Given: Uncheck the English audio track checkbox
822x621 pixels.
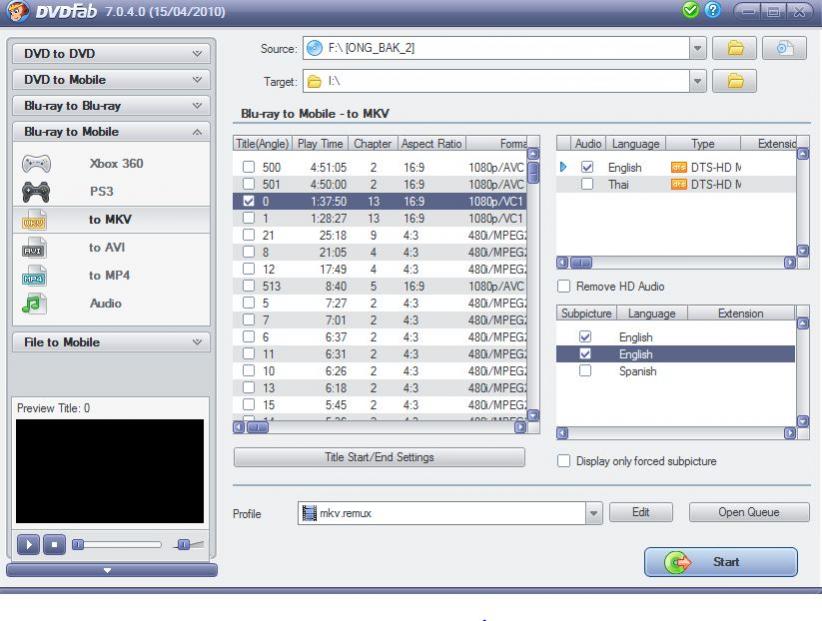Looking at the screenshot, I should coord(587,167).
